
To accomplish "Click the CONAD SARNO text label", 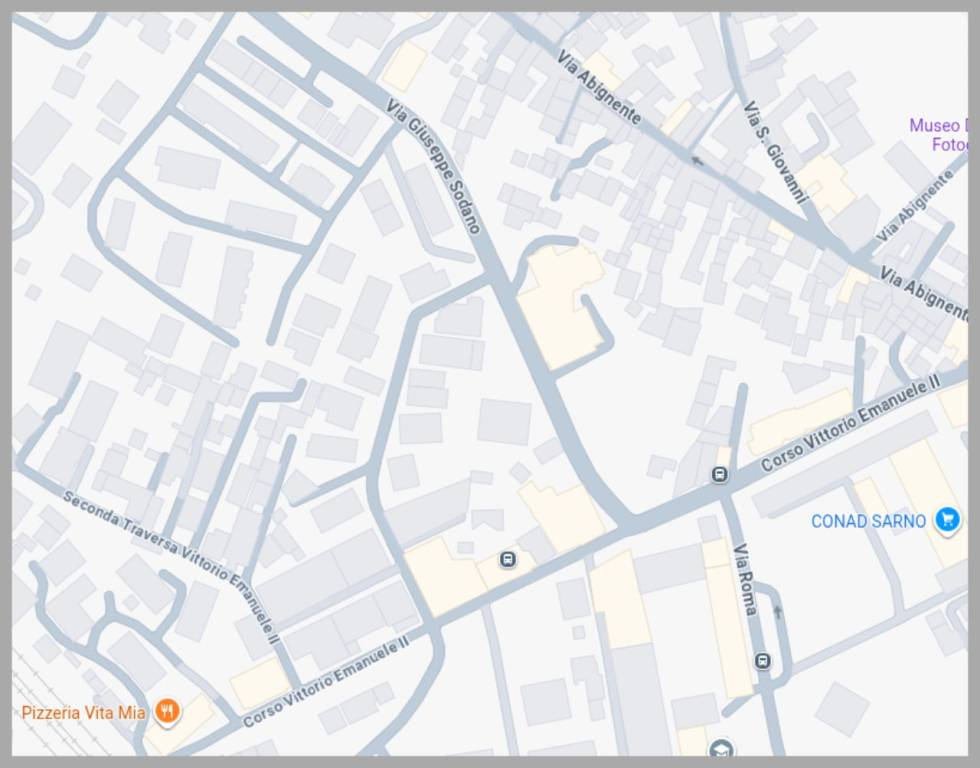I will 868,521.
